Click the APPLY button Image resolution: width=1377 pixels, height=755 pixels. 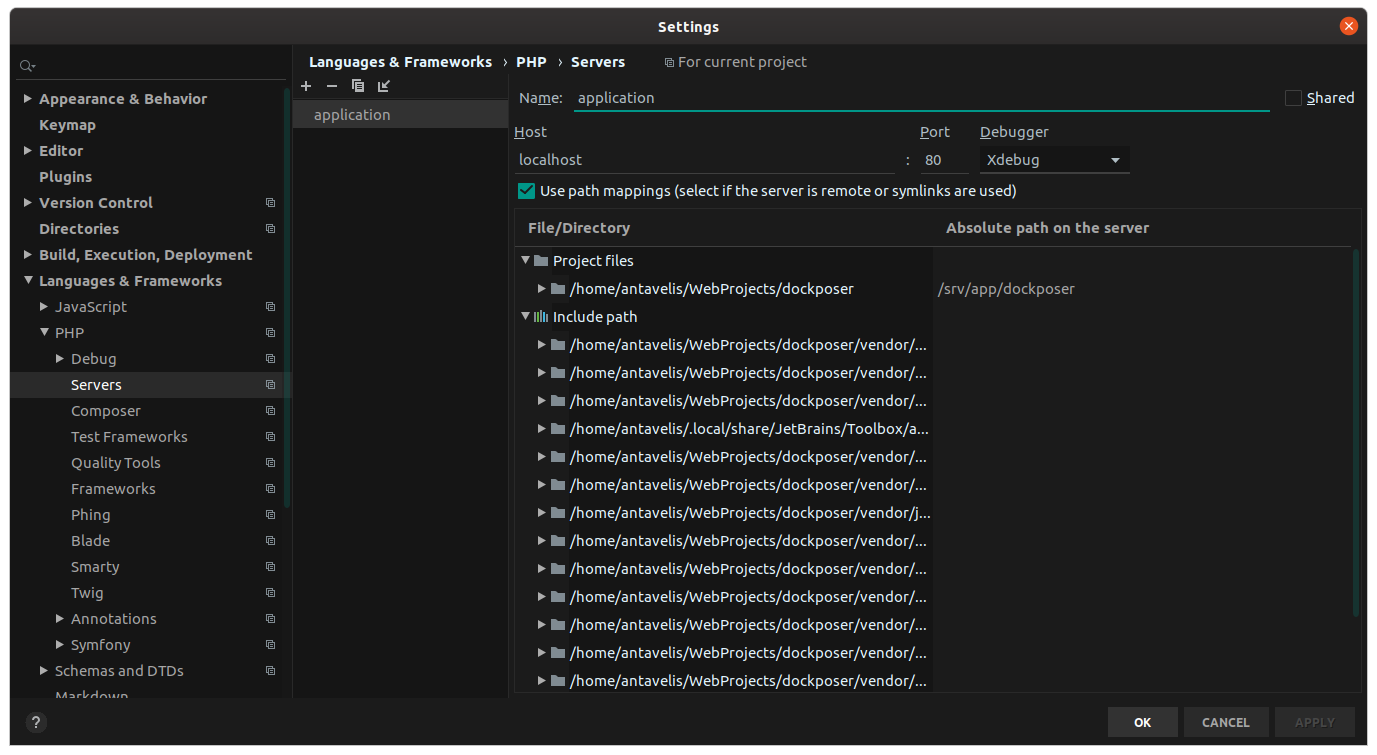click(1315, 722)
